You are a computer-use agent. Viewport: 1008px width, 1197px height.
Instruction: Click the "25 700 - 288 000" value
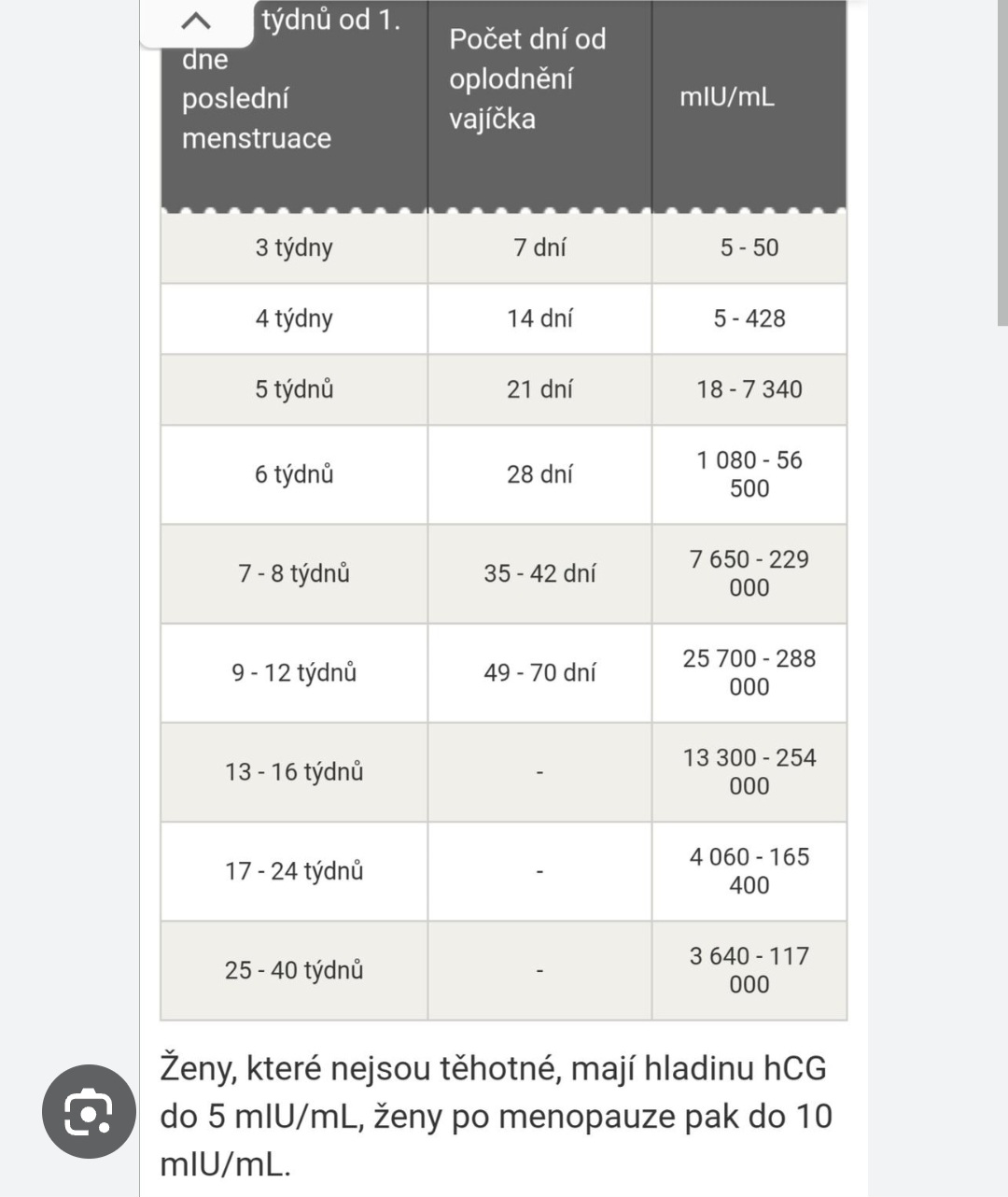749,672
